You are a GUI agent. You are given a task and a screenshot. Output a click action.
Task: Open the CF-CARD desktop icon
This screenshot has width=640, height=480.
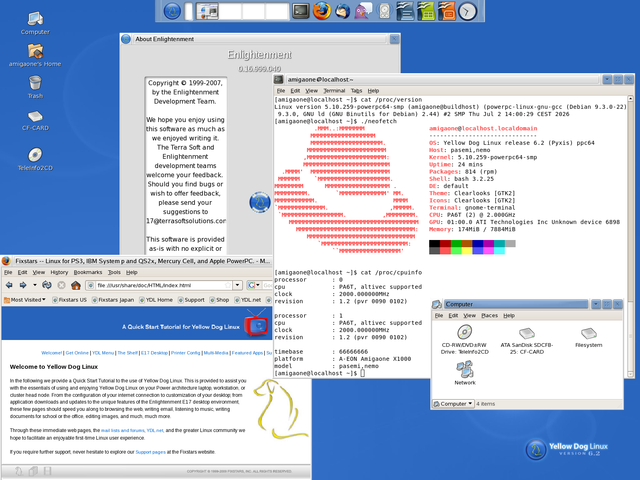pyautogui.click(x=35, y=121)
